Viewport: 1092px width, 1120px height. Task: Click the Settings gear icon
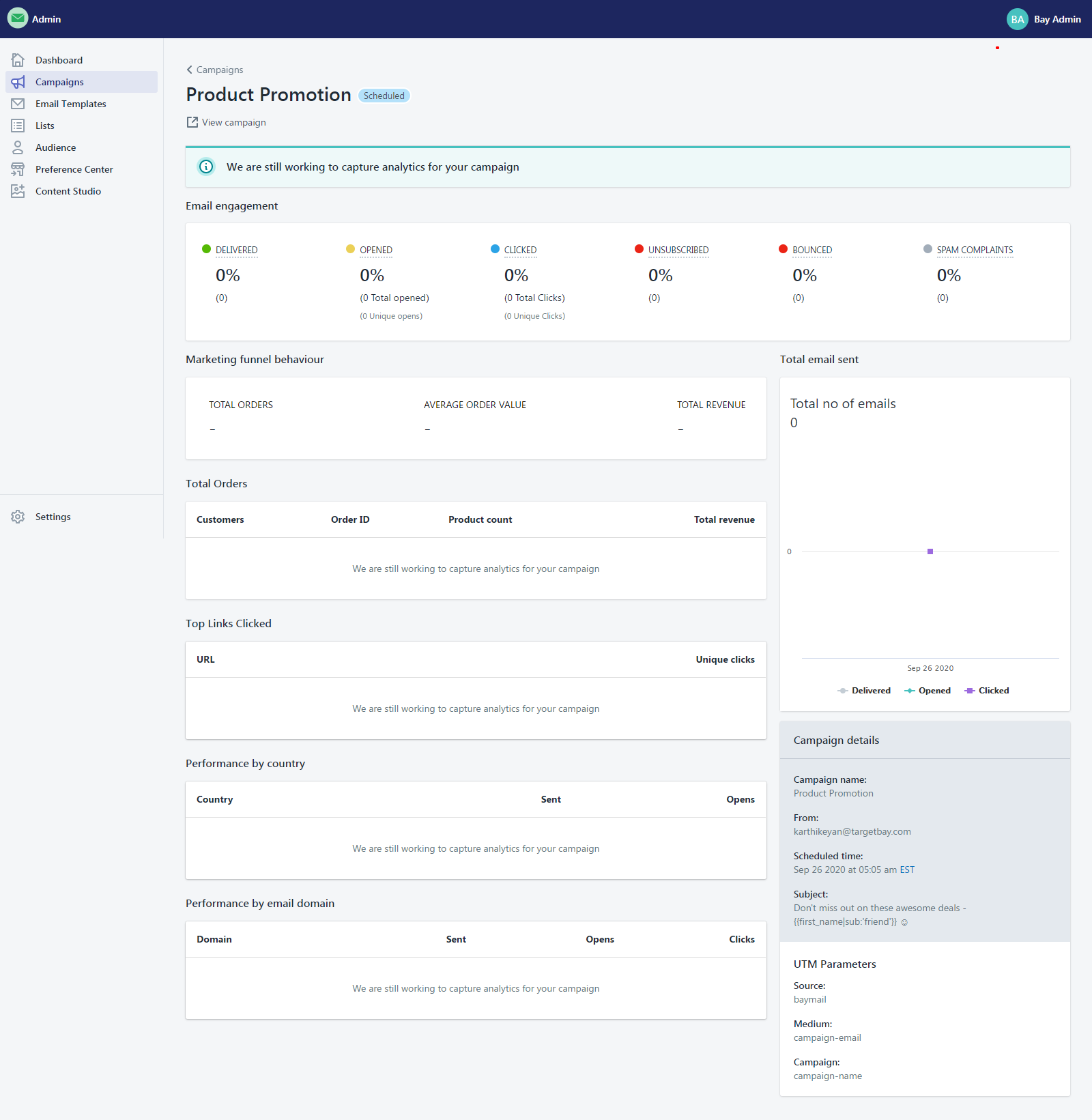[x=18, y=517]
